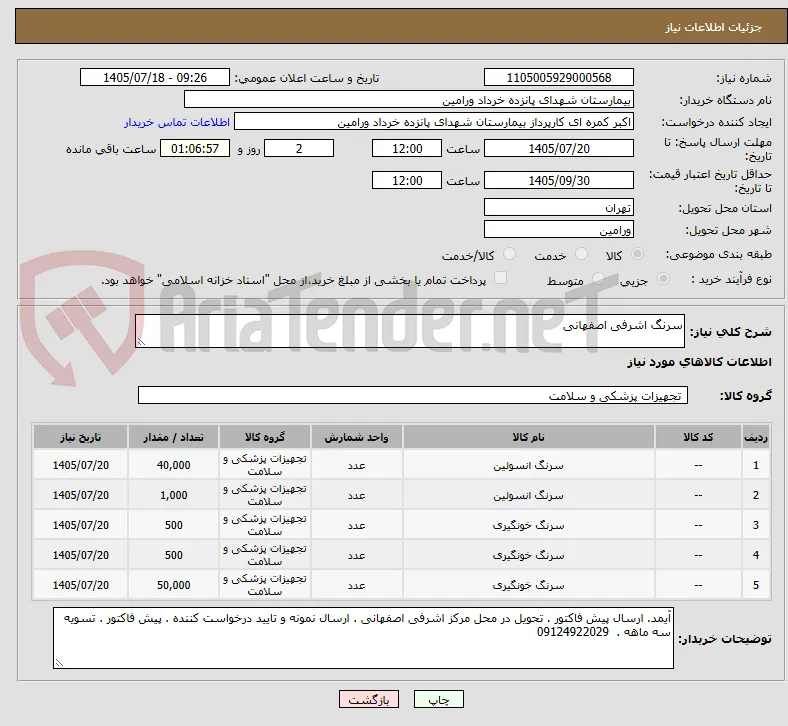Click the تعداد / مقدار column header

[173, 437]
